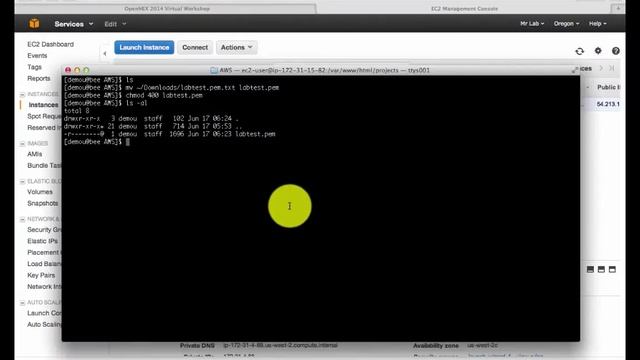
Task: Minimize the terminal window
Action: click(77, 70)
